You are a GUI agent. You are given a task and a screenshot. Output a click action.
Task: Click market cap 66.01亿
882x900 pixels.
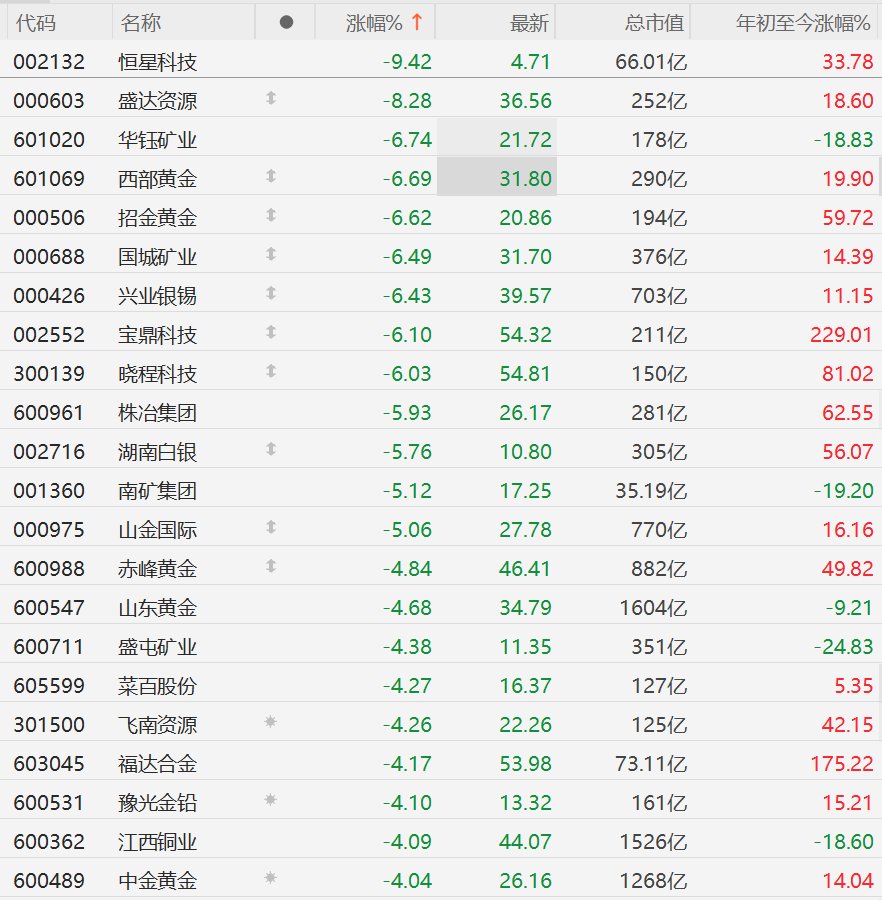coord(651,62)
